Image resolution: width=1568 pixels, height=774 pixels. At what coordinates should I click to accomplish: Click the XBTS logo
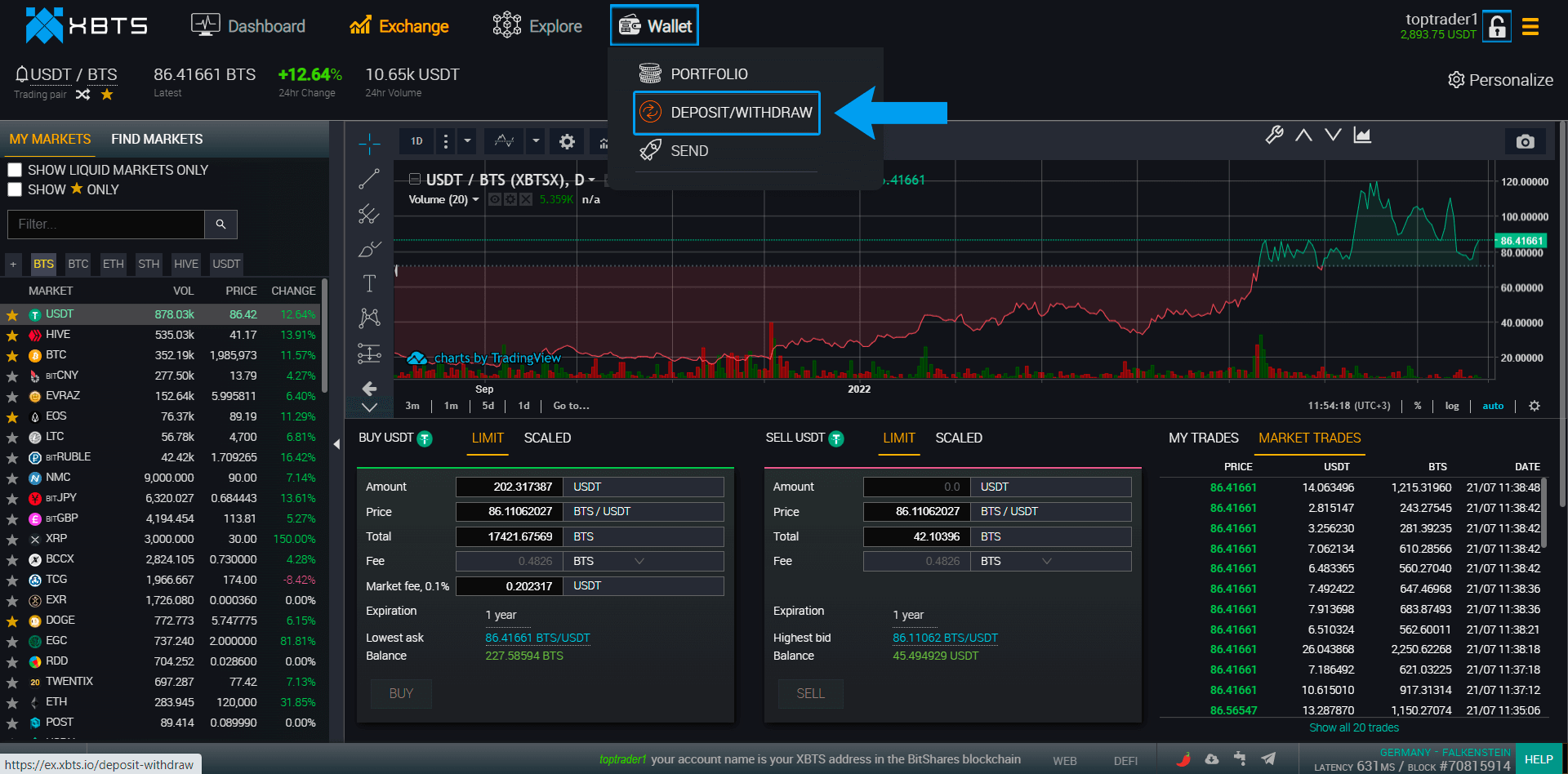86,25
